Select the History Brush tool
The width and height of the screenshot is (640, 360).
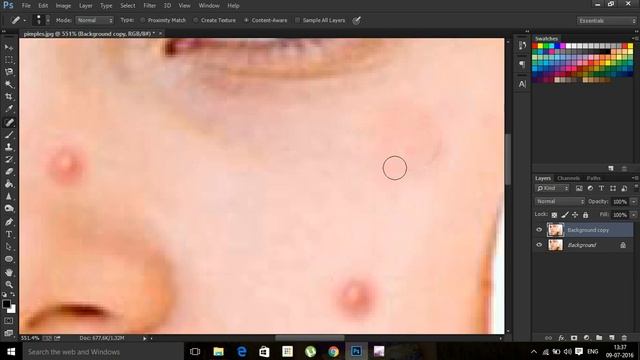coord(9,159)
